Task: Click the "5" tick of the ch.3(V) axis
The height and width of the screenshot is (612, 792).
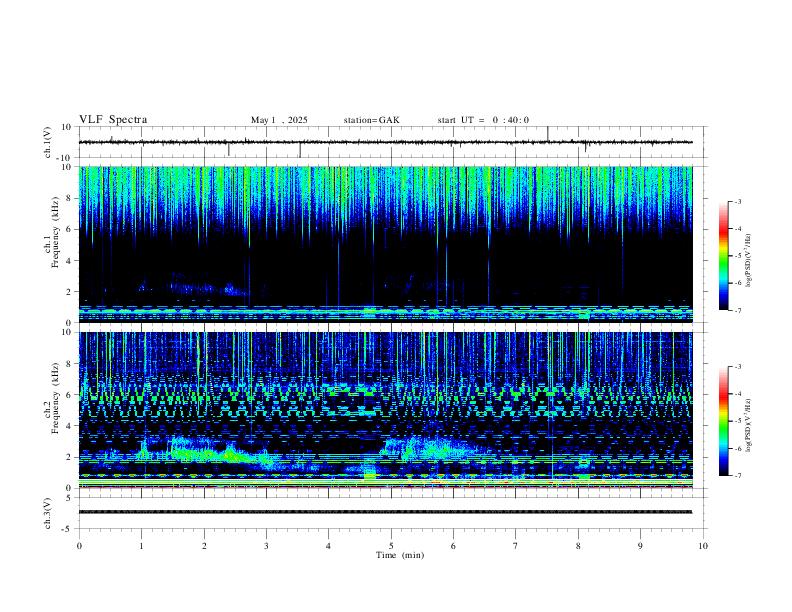Action: coord(69,498)
